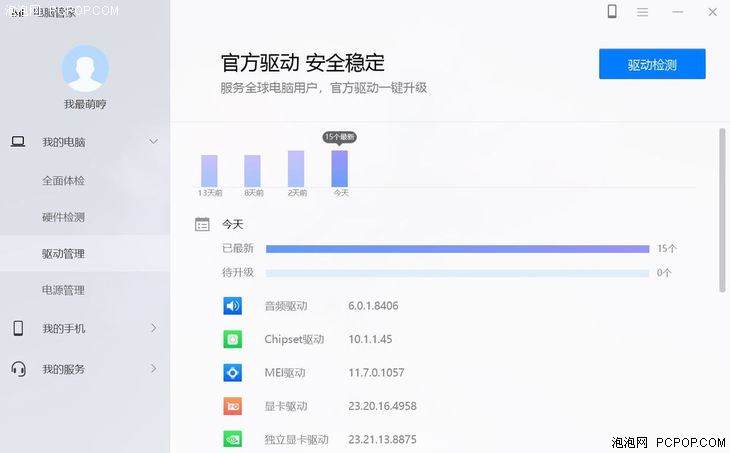Click the discrete GPU driver NVIDIA icon
The height and width of the screenshot is (453, 730).
pyautogui.click(x=232, y=439)
